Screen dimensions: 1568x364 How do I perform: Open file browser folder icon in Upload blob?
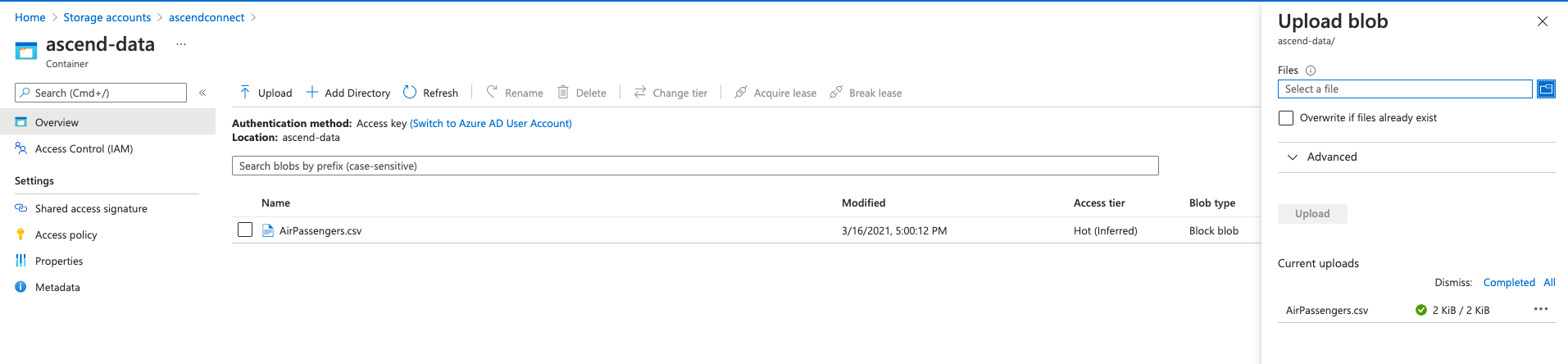click(1546, 89)
